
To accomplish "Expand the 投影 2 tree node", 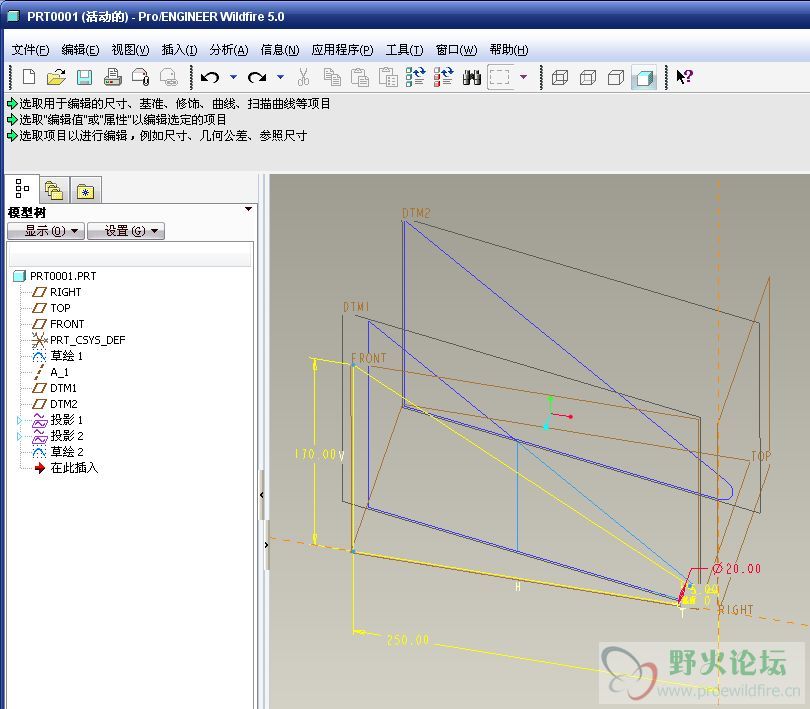I will coord(19,436).
